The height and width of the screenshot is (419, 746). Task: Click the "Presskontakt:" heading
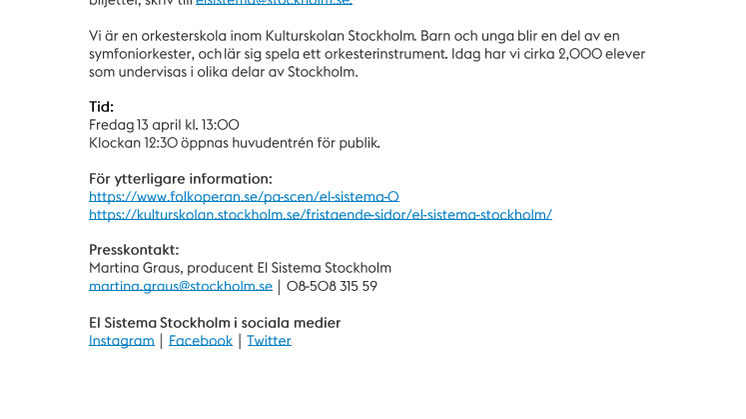pyautogui.click(x=134, y=250)
